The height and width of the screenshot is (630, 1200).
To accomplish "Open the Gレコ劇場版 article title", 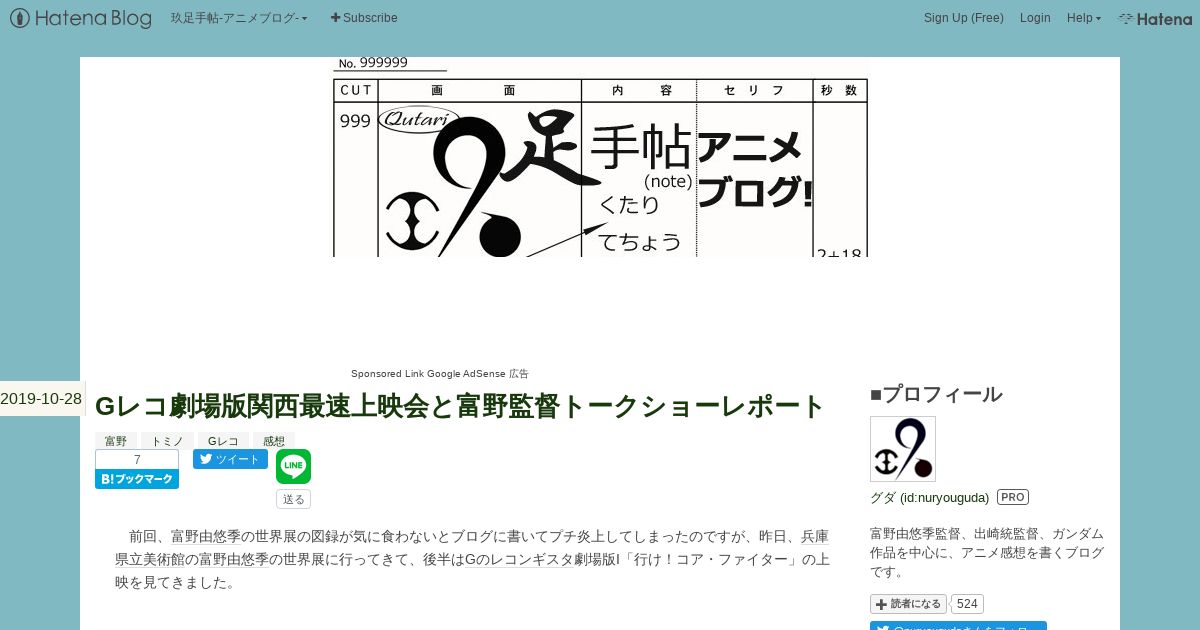I will tap(459, 406).
